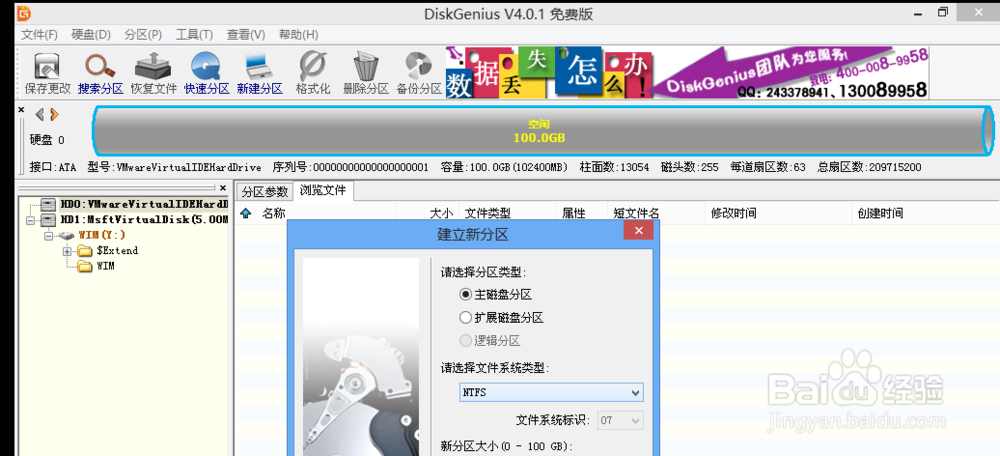The image size is (1000, 456).
Task: Open the Partition (分区) menu
Action: [x=143, y=34]
